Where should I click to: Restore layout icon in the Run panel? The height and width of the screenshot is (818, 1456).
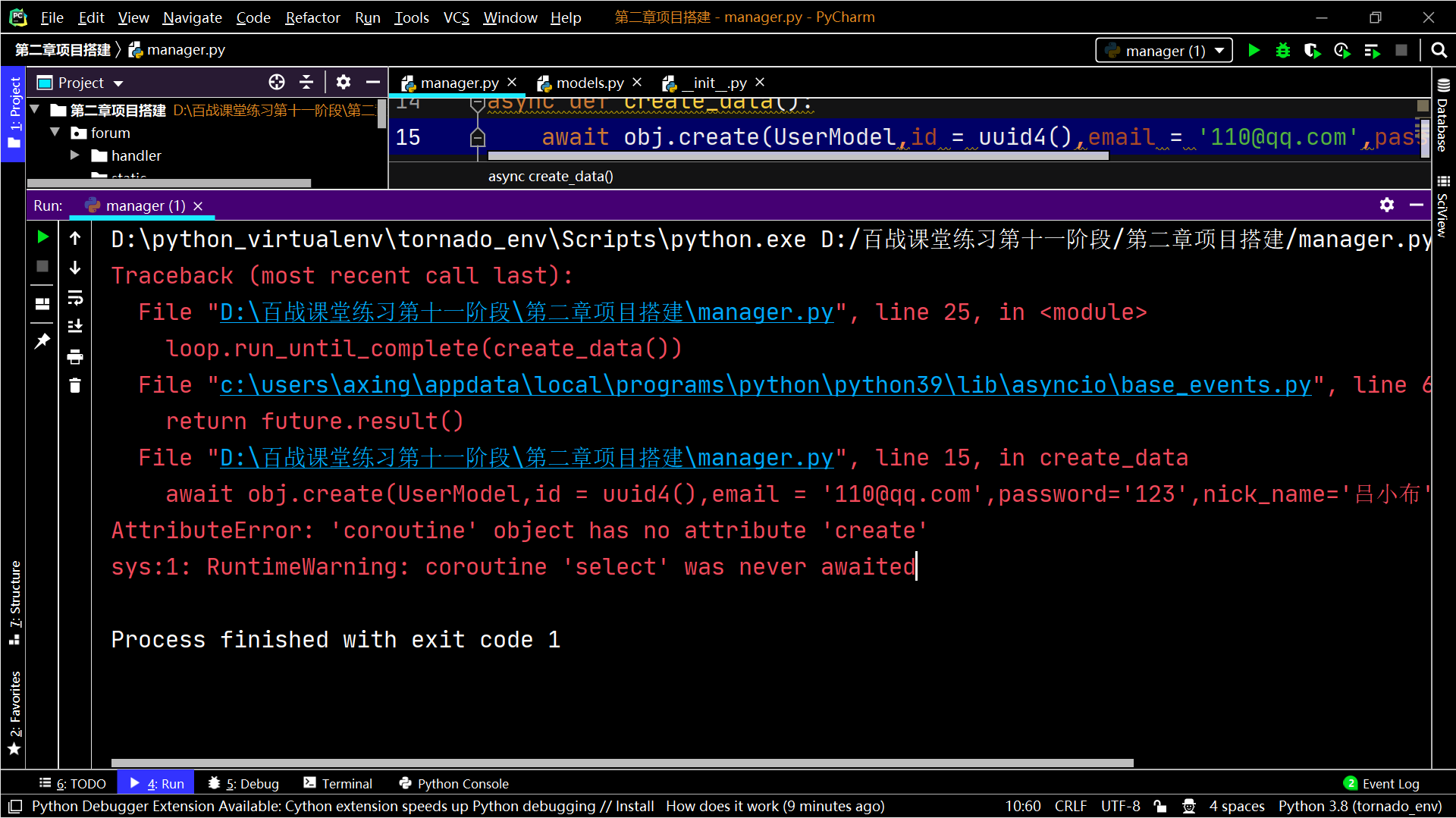42,304
